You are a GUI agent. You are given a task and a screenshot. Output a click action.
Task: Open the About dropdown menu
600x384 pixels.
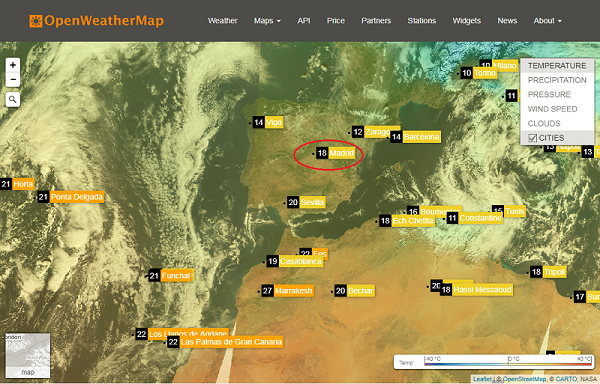pyautogui.click(x=548, y=21)
